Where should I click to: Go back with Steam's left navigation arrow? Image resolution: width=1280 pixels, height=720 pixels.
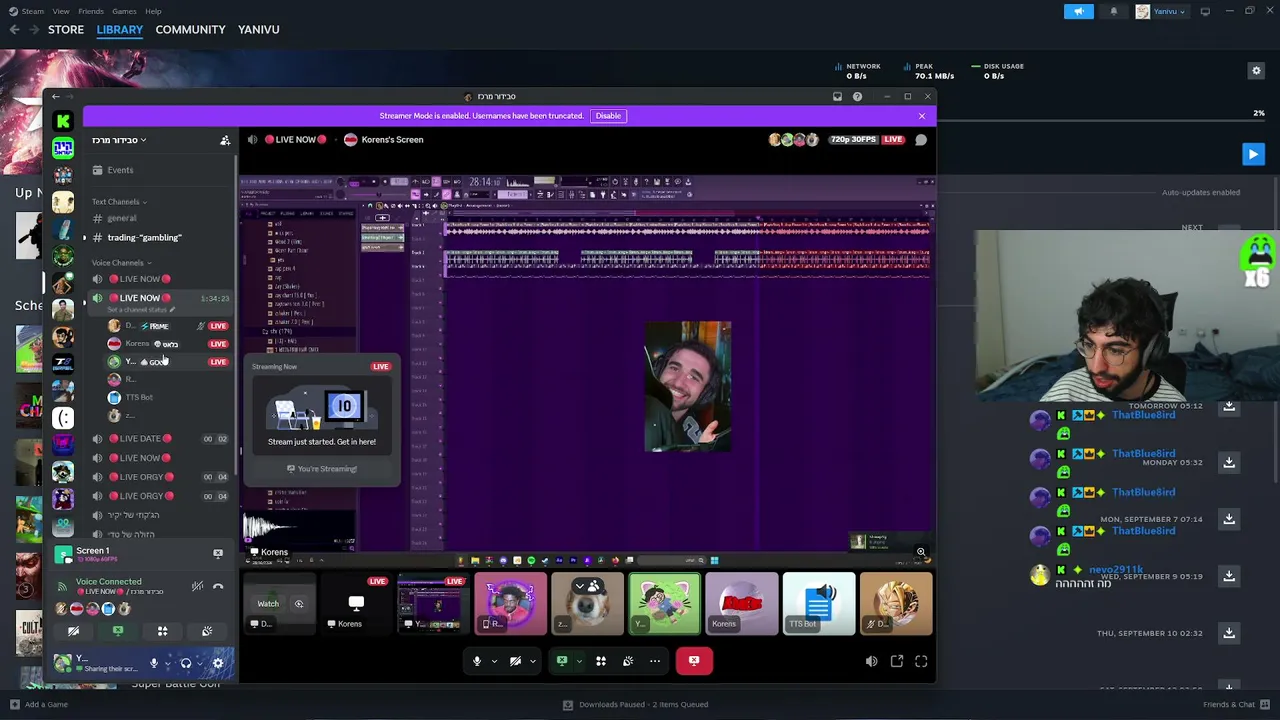pyautogui.click(x=15, y=30)
